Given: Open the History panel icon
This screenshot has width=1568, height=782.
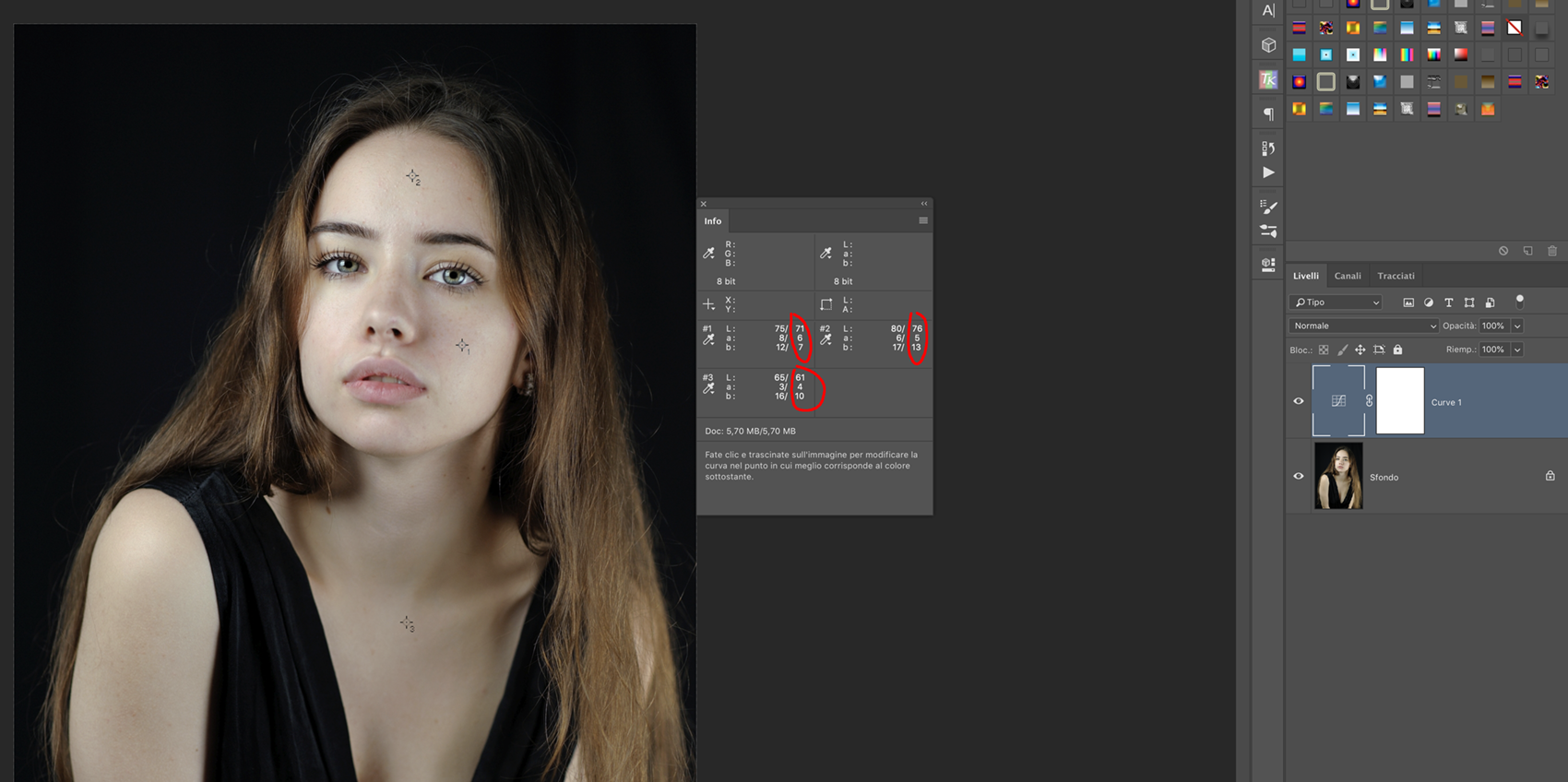Looking at the screenshot, I should pyautogui.click(x=1268, y=148).
